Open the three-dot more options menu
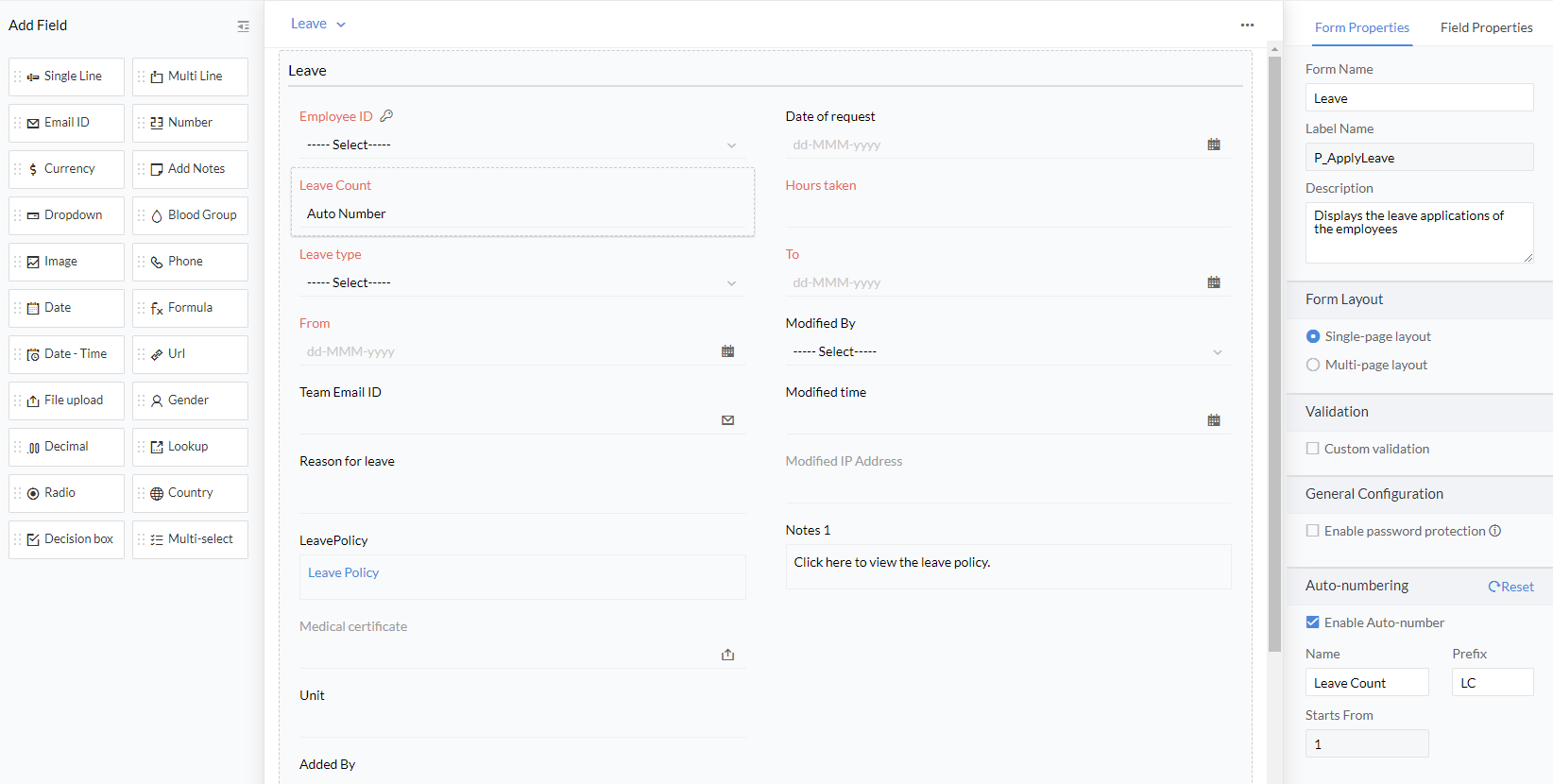 coord(1247,26)
